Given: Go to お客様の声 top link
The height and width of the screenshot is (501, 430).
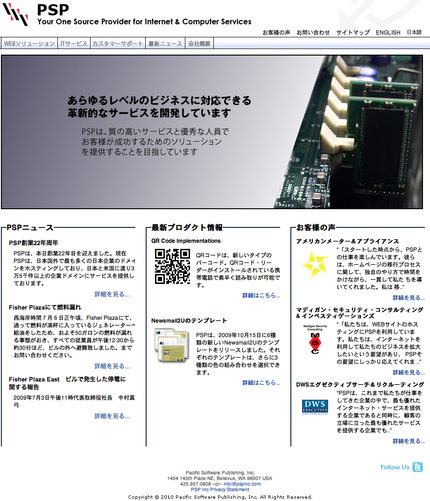Looking at the screenshot, I should (276, 32).
